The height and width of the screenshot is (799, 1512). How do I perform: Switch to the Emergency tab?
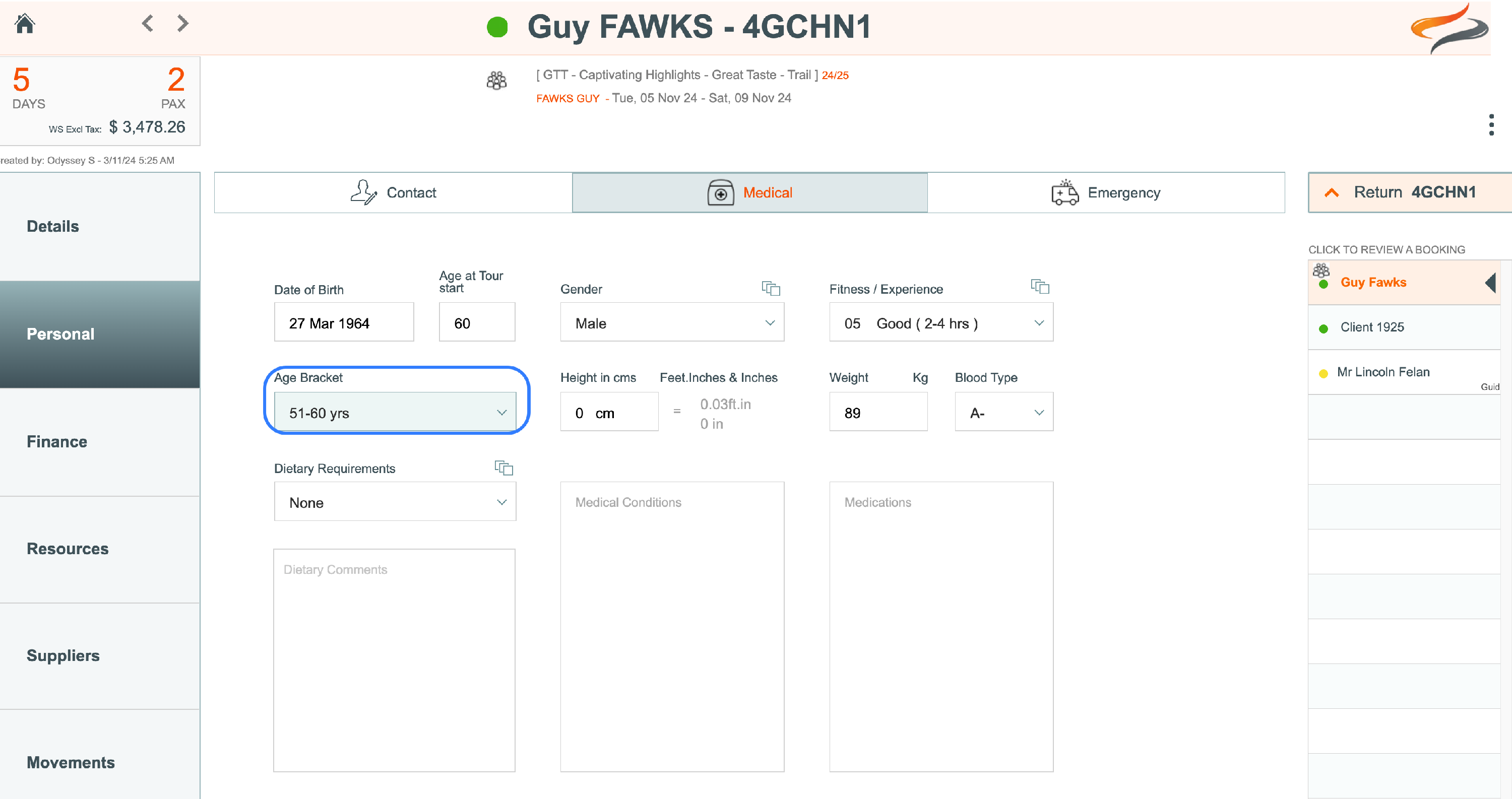point(1106,192)
